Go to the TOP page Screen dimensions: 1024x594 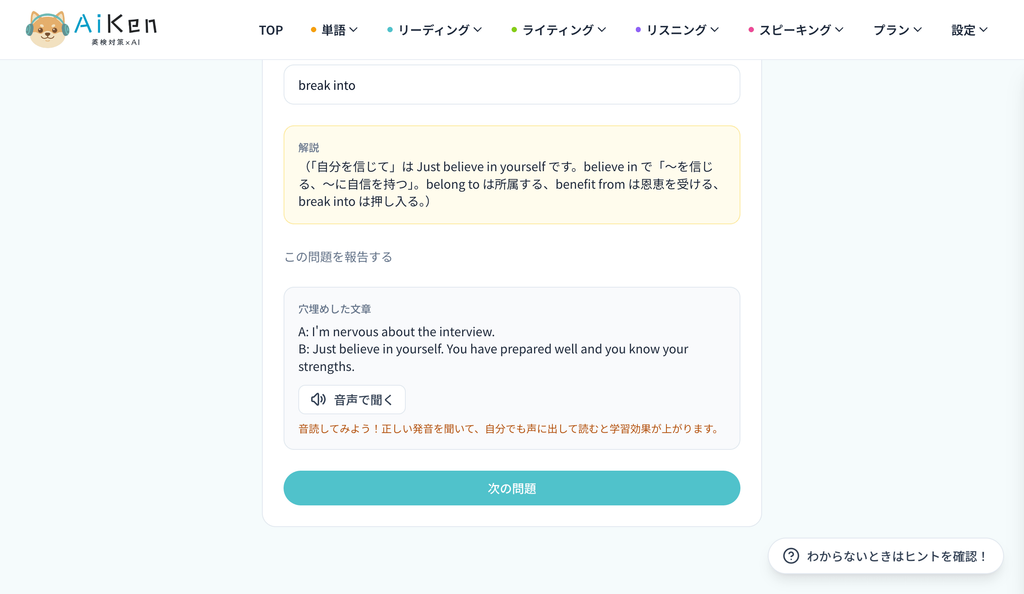pos(270,30)
